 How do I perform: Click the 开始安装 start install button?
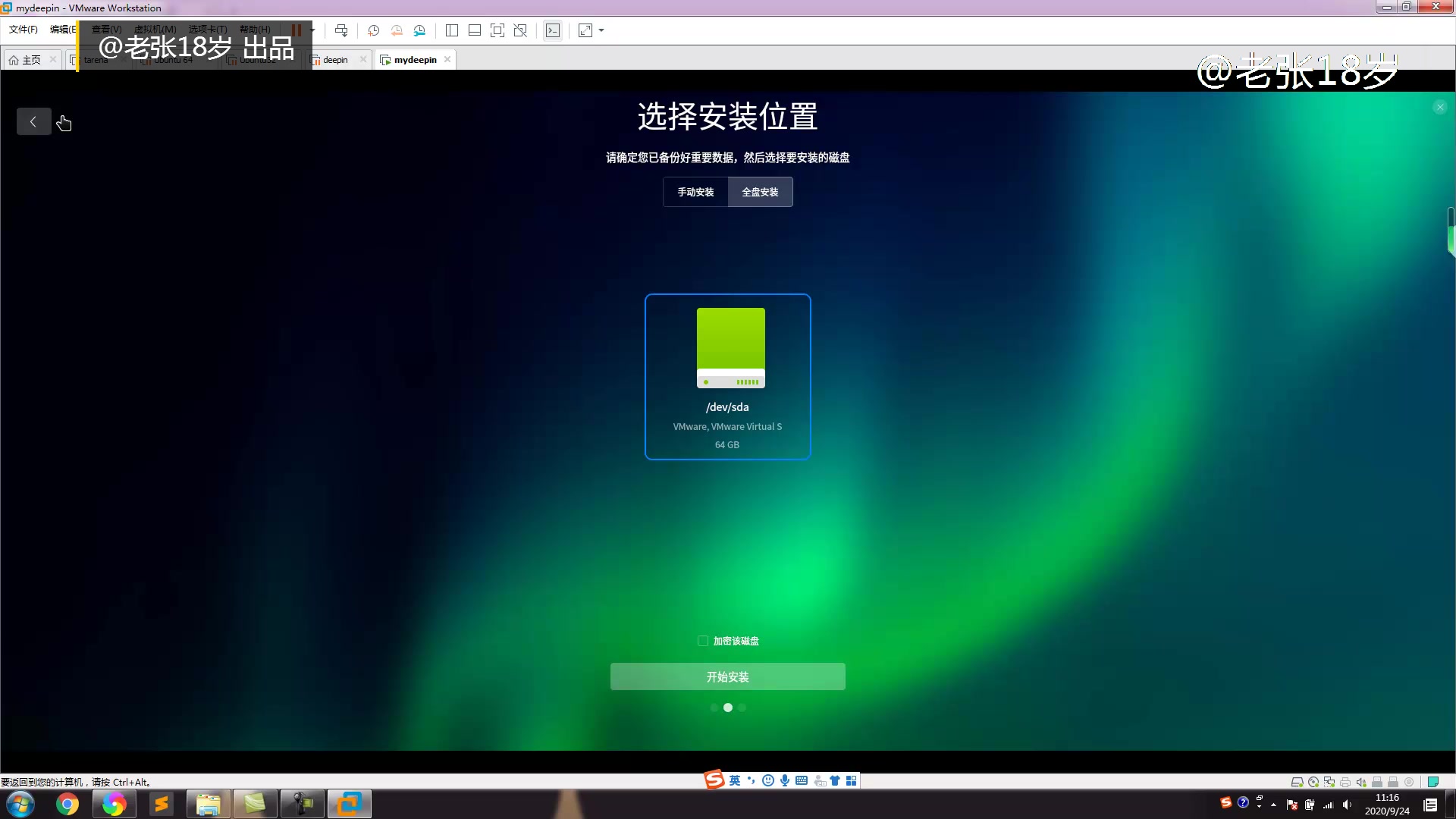(x=727, y=676)
